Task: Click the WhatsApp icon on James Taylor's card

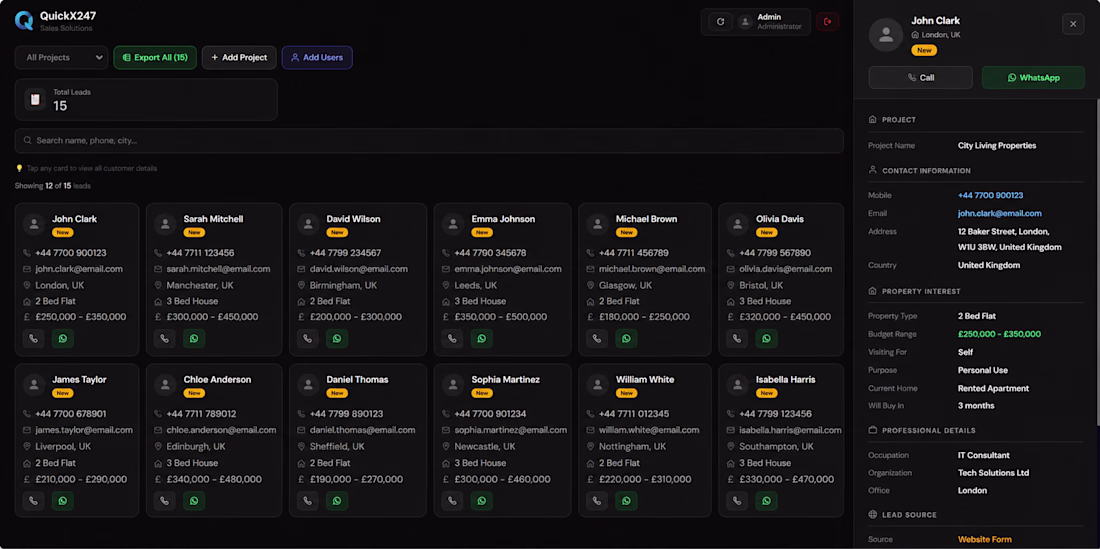Action: coord(62,501)
